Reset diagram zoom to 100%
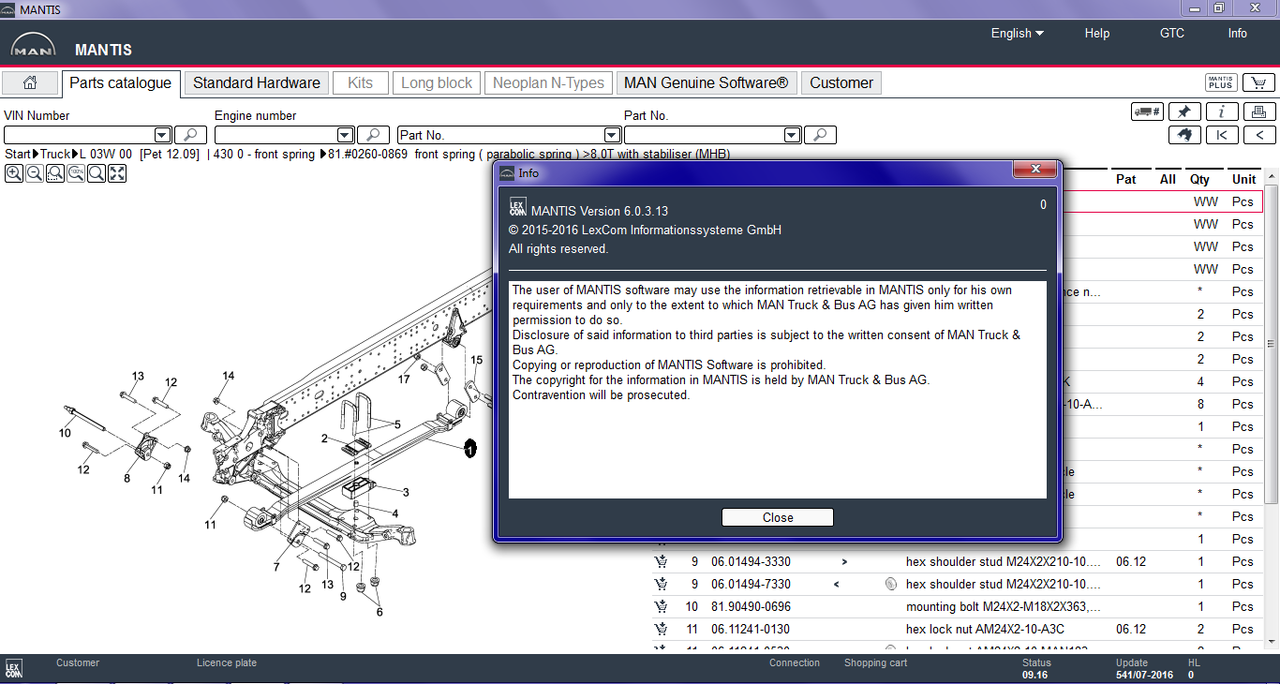The width and height of the screenshot is (1280, 684). coord(75,173)
